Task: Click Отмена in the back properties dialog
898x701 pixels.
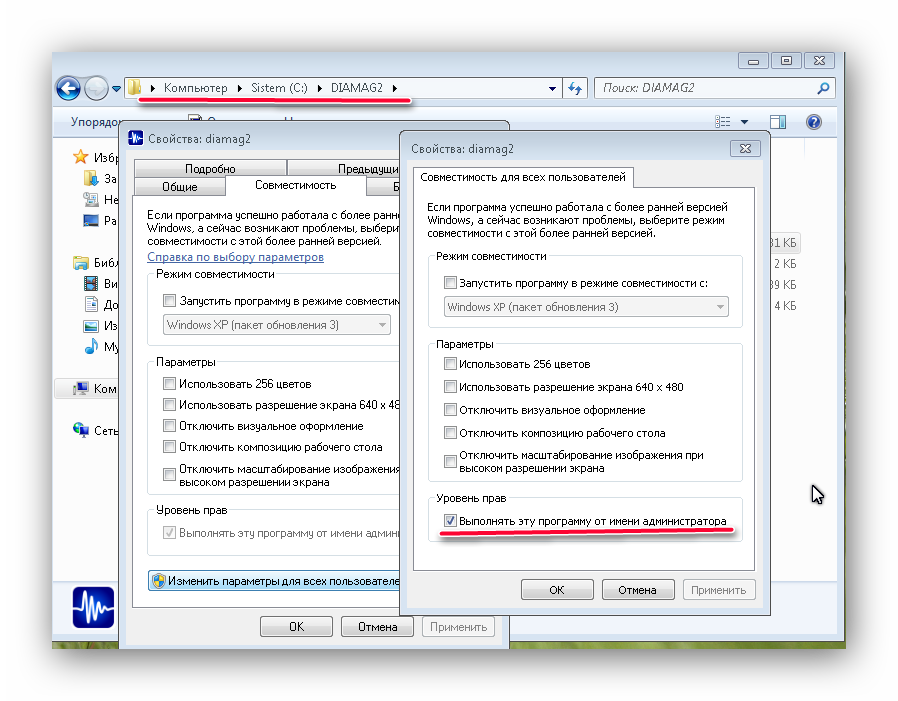Action: (x=377, y=627)
